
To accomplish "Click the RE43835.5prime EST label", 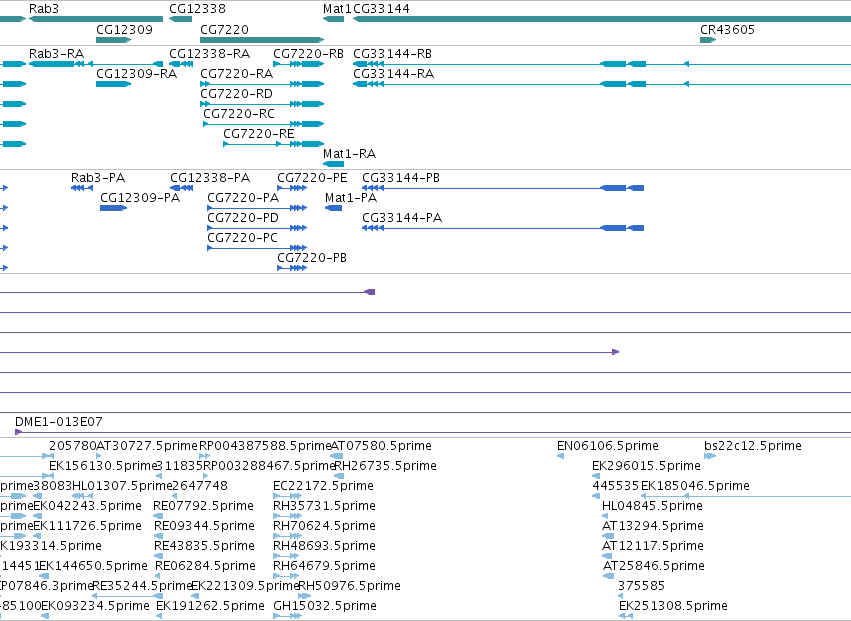I will [204, 546].
